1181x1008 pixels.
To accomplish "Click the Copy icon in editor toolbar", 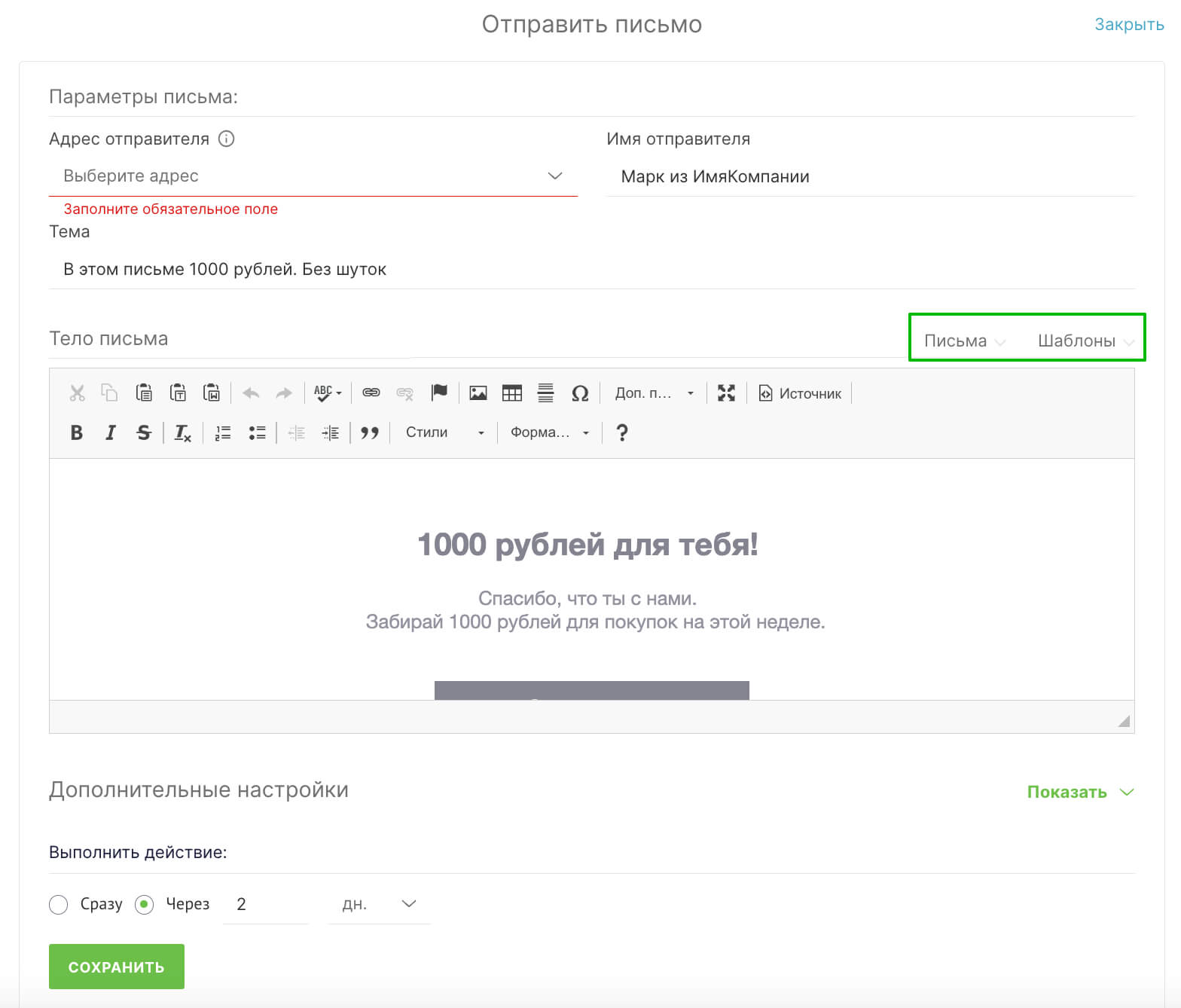I will pyautogui.click(x=110, y=393).
